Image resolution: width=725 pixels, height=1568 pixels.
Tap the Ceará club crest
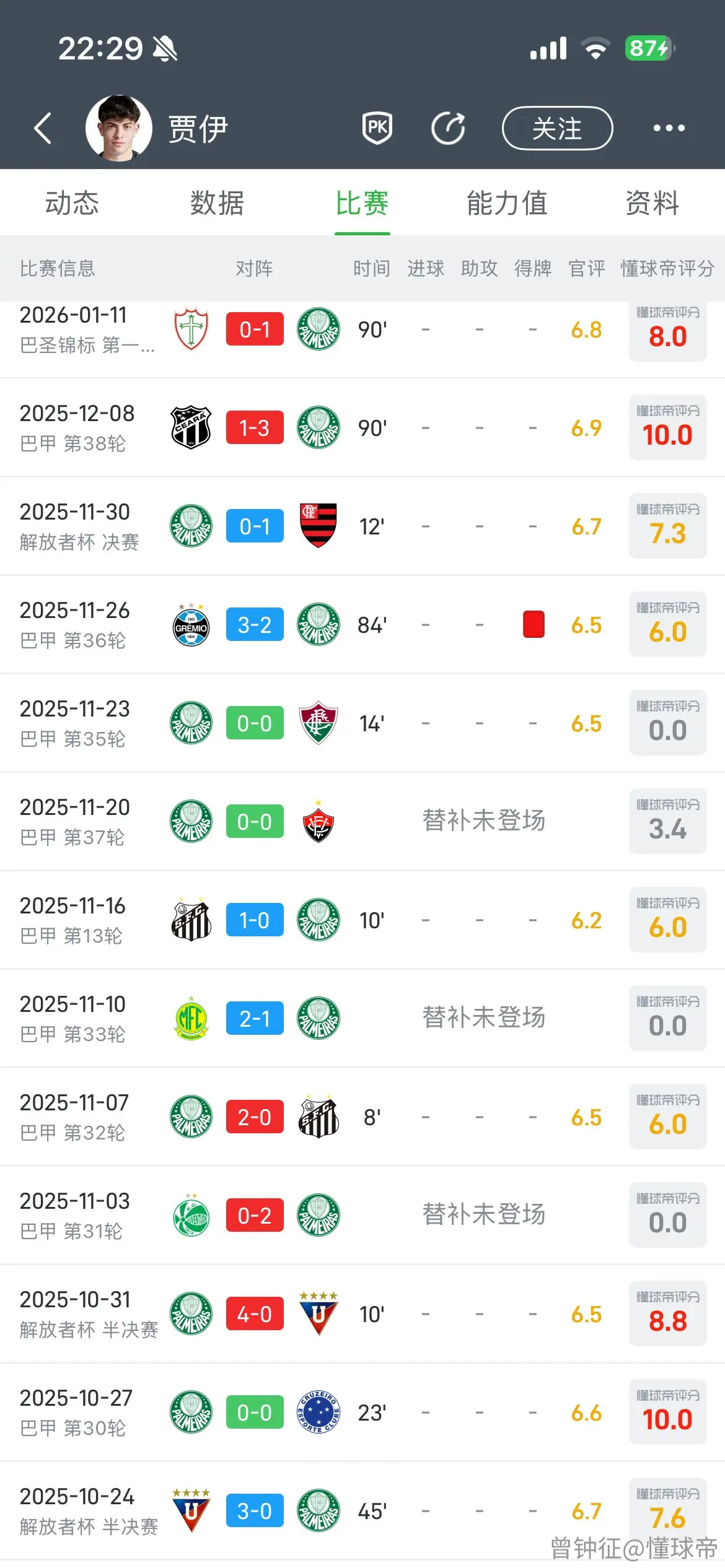coord(191,427)
